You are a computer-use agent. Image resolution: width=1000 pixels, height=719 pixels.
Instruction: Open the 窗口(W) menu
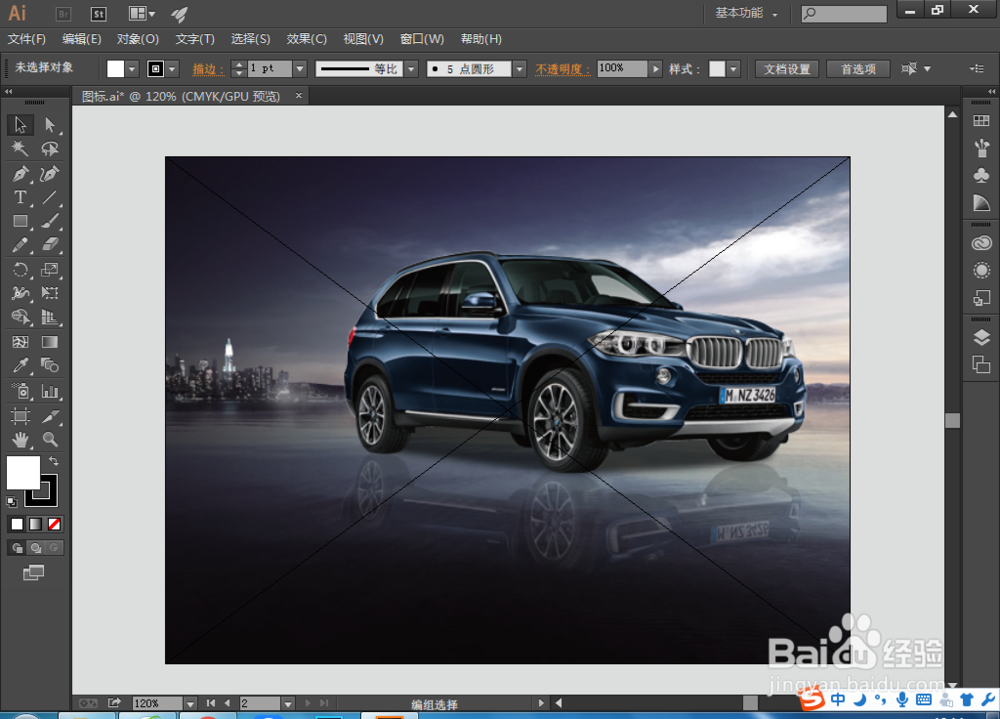coord(422,39)
